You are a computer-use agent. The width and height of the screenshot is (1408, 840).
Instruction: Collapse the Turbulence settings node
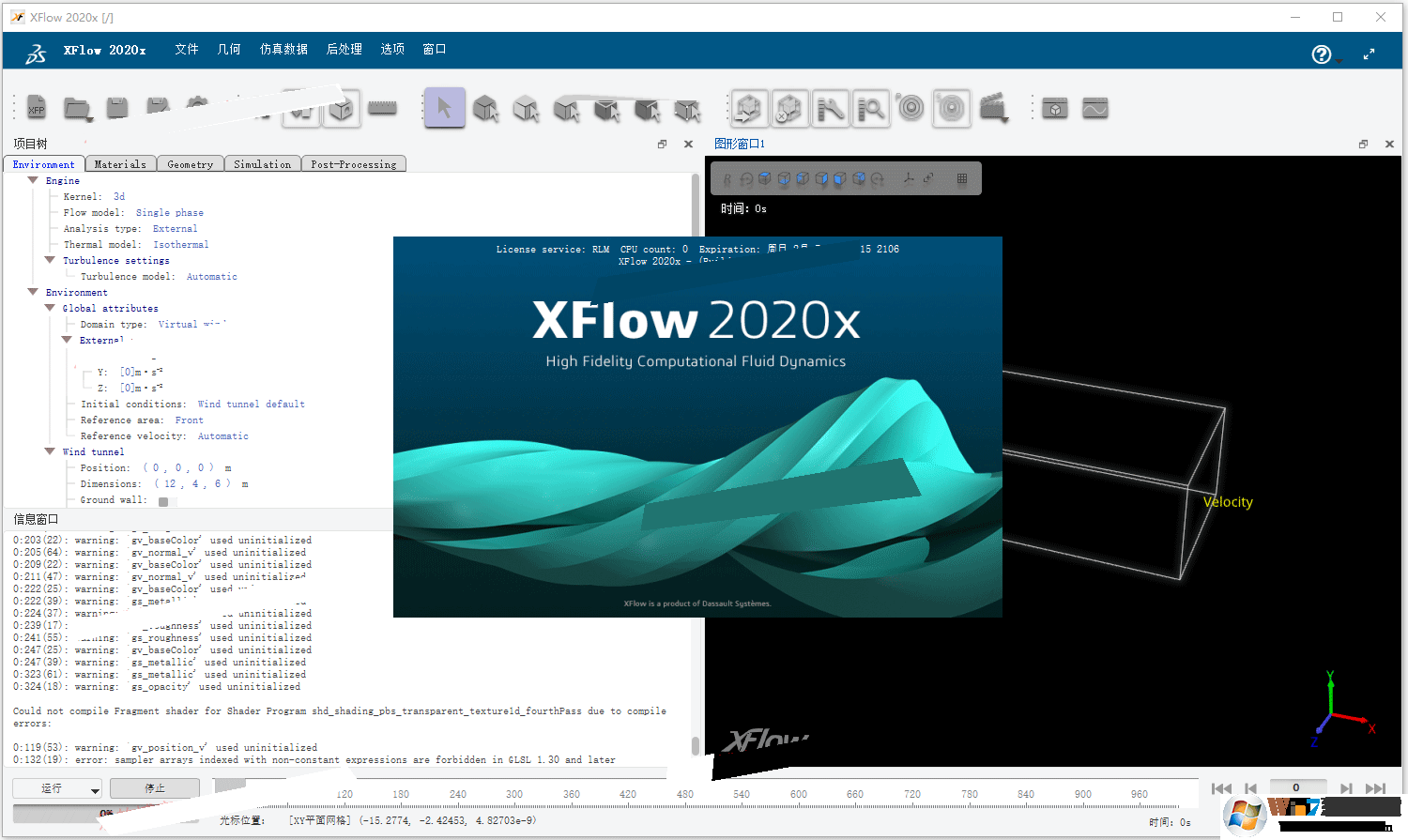[50, 260]
